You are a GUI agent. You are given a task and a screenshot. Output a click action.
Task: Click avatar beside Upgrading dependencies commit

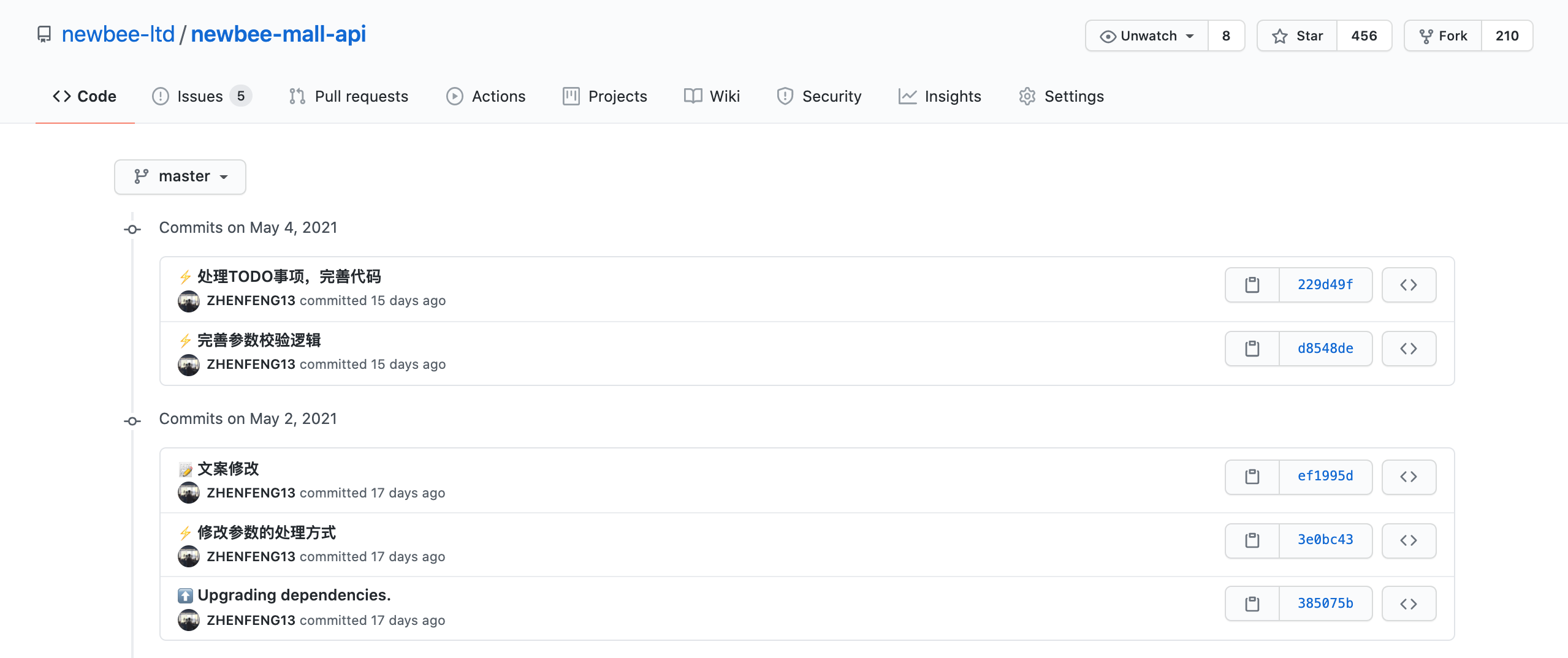coord(189,620)
